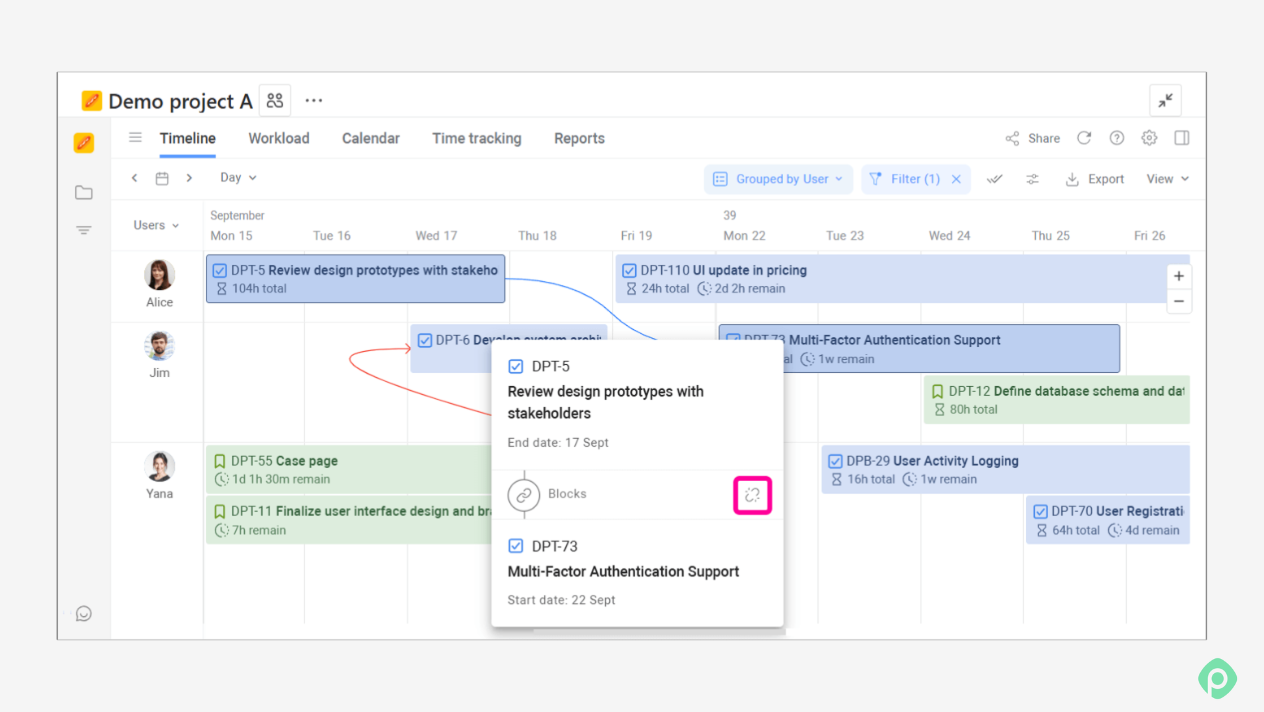The width and height of the screenshot is (1264, 712).
Task: Click Multi-Factor Authentication Support title in popup
Action: pyautogui.click(x=624, y=572)
